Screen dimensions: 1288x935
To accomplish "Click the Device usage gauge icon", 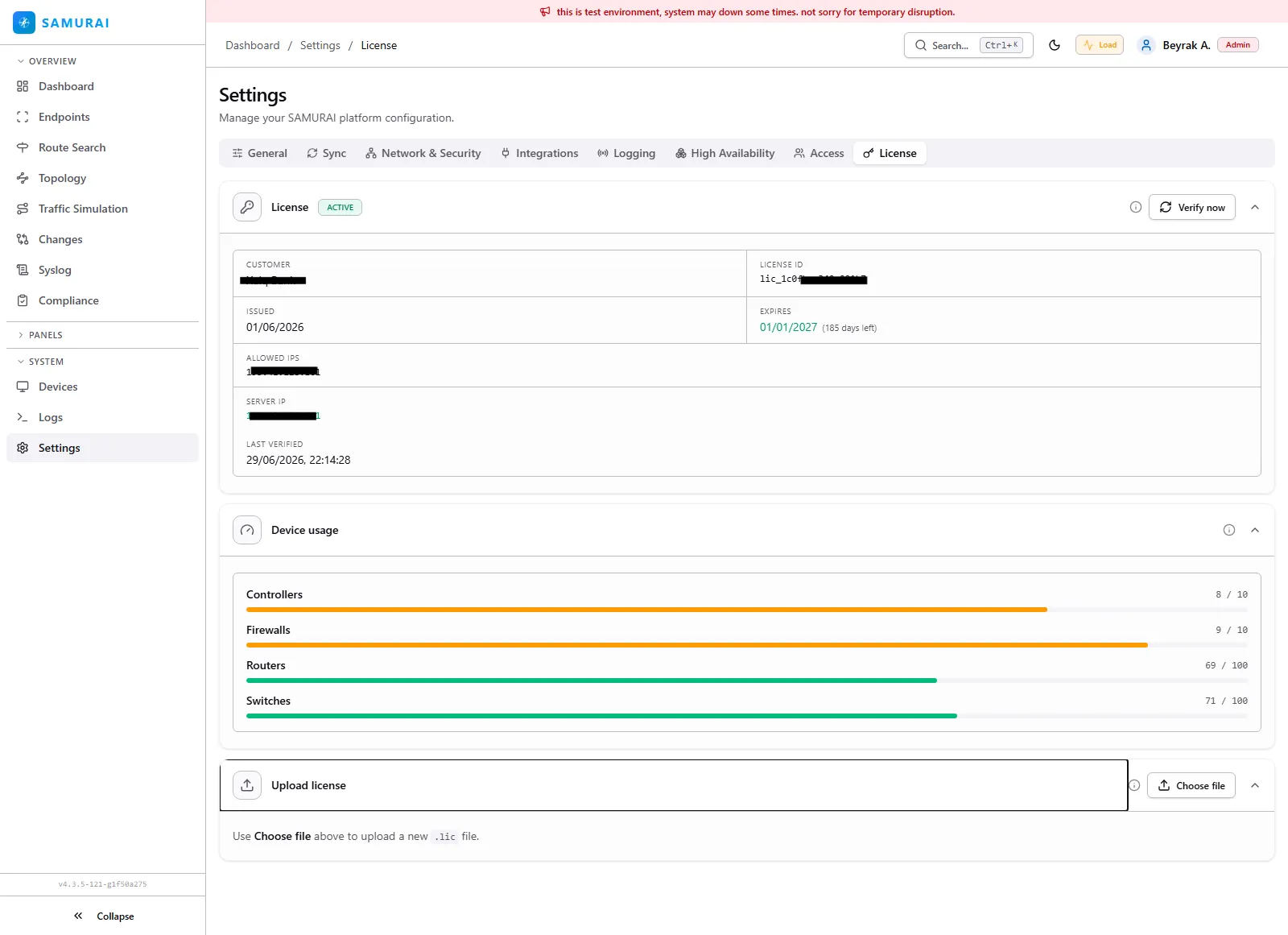I will 247,530.
